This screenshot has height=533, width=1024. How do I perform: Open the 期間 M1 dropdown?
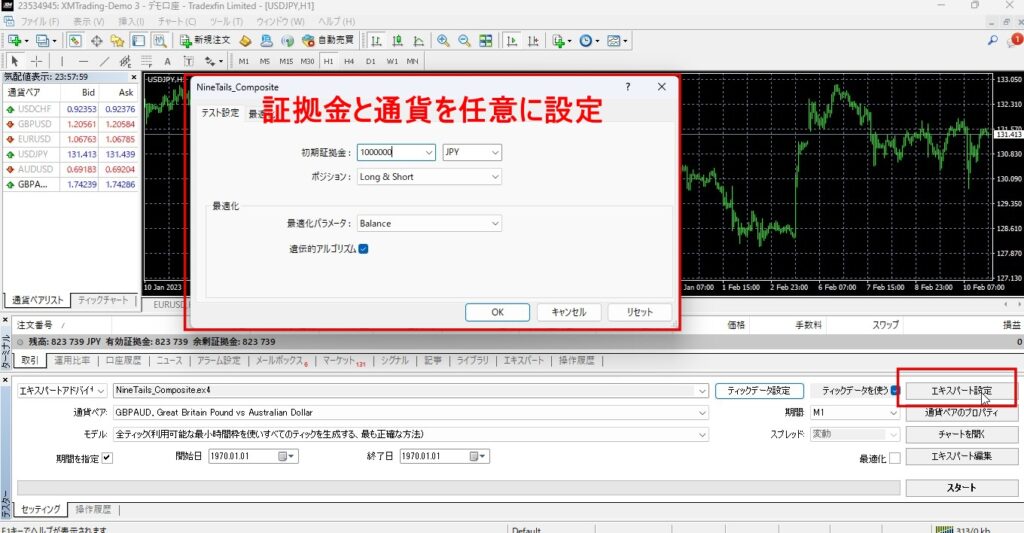(x=855, y=413)
